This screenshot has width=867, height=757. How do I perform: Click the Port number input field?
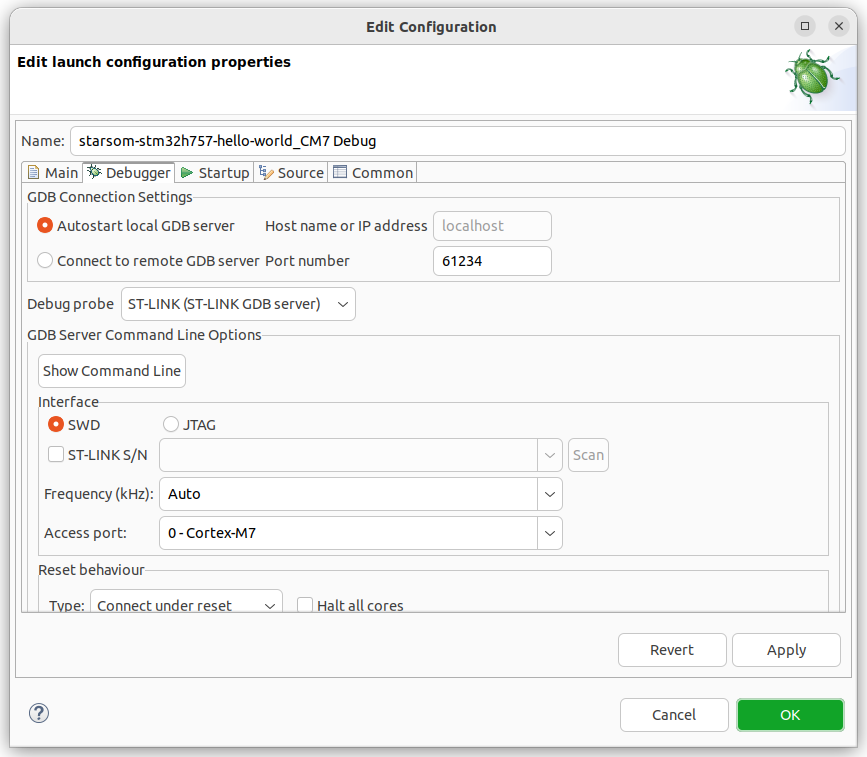[491, 261]
